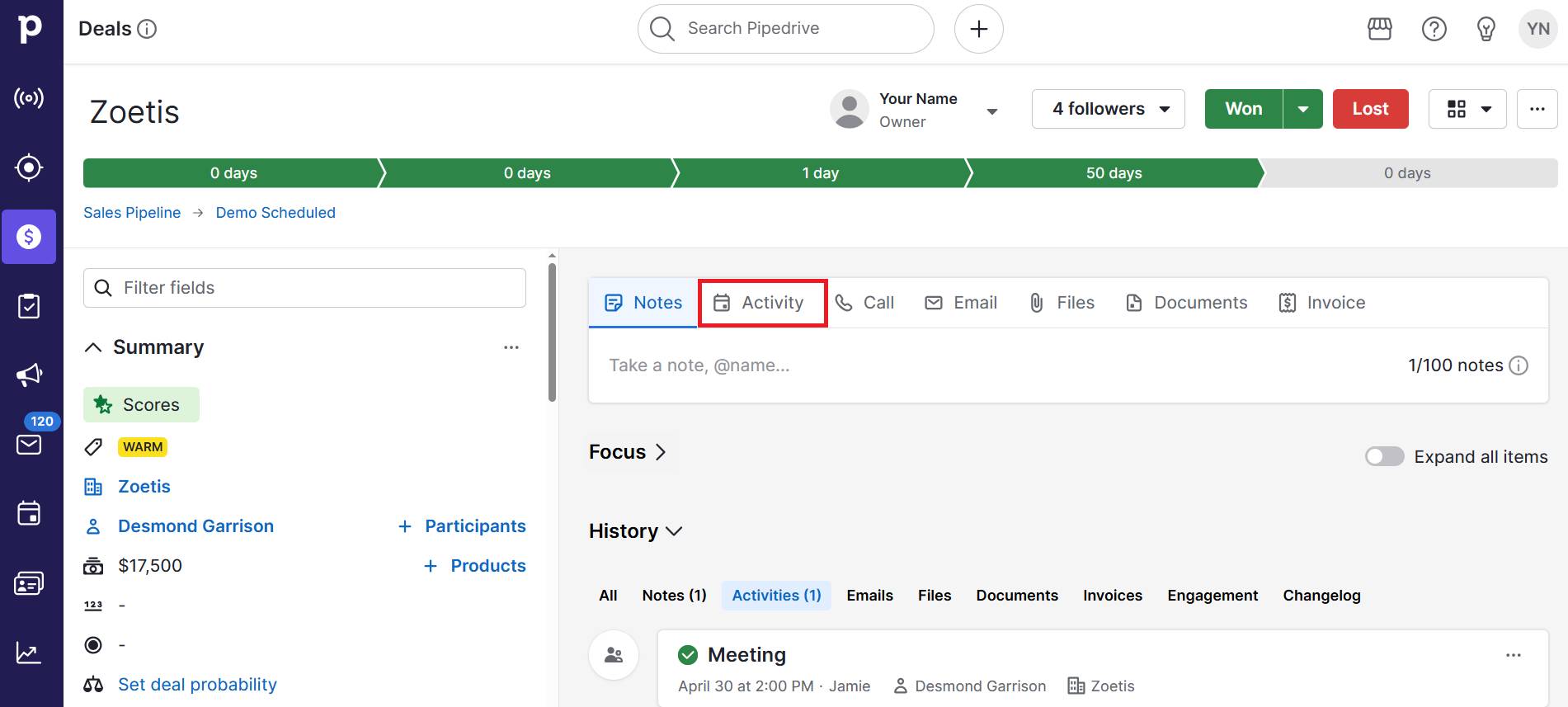Select the 1 day pipeline stage
This screenshot has height=707, width=1568.
tap(821, 173)
